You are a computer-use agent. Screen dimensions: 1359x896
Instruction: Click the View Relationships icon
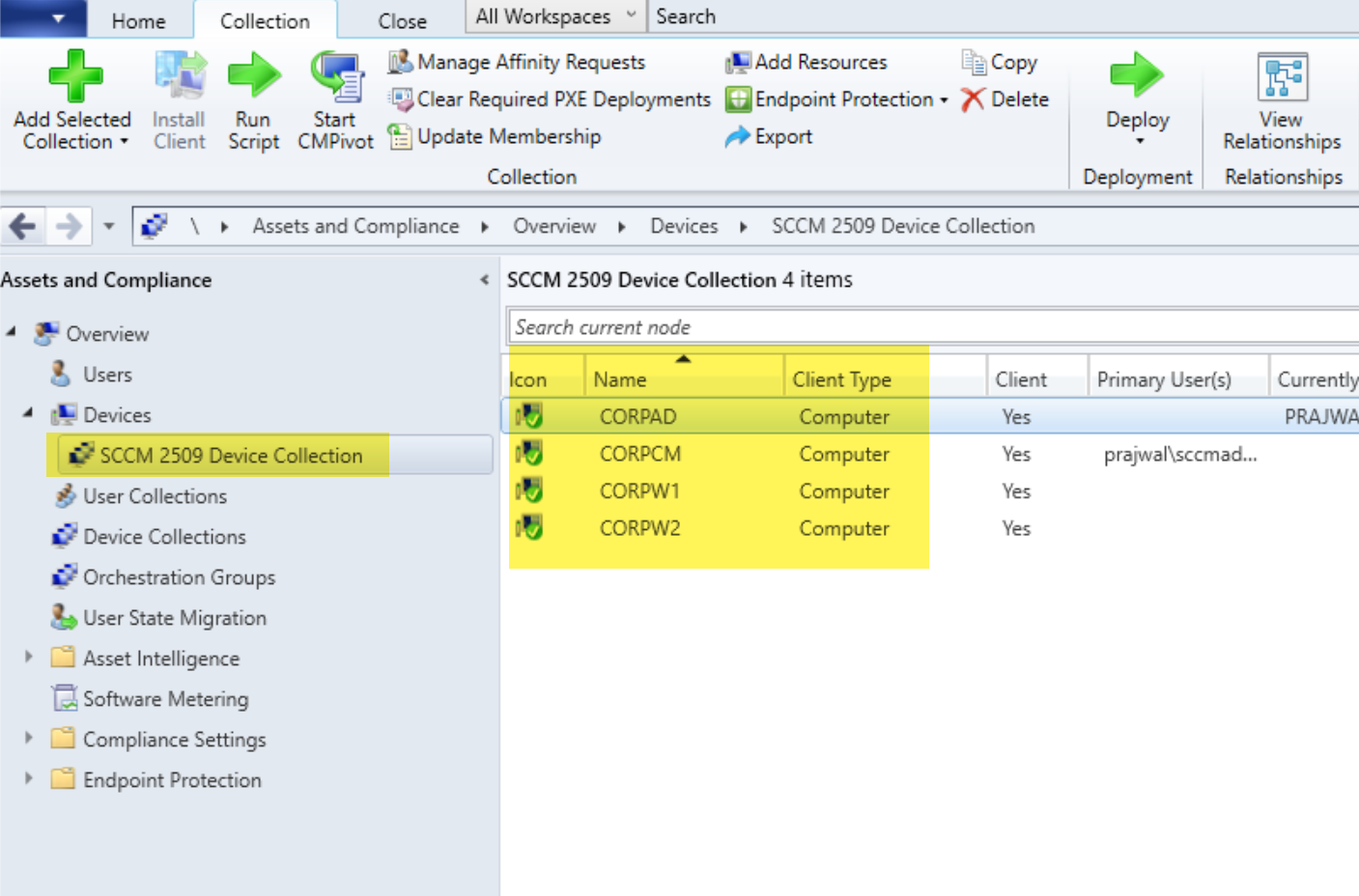[1283, 77]
